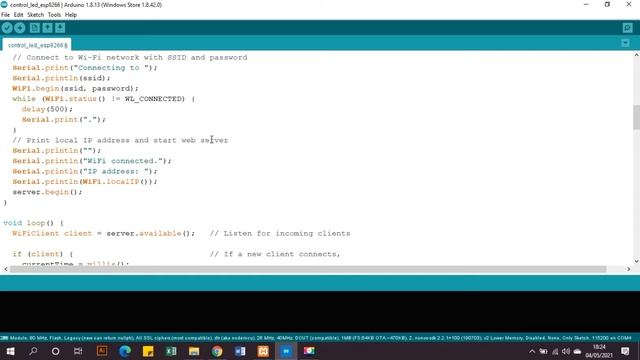
Task: Click the Arduino application icon in title bar
Action: [4, 4]
